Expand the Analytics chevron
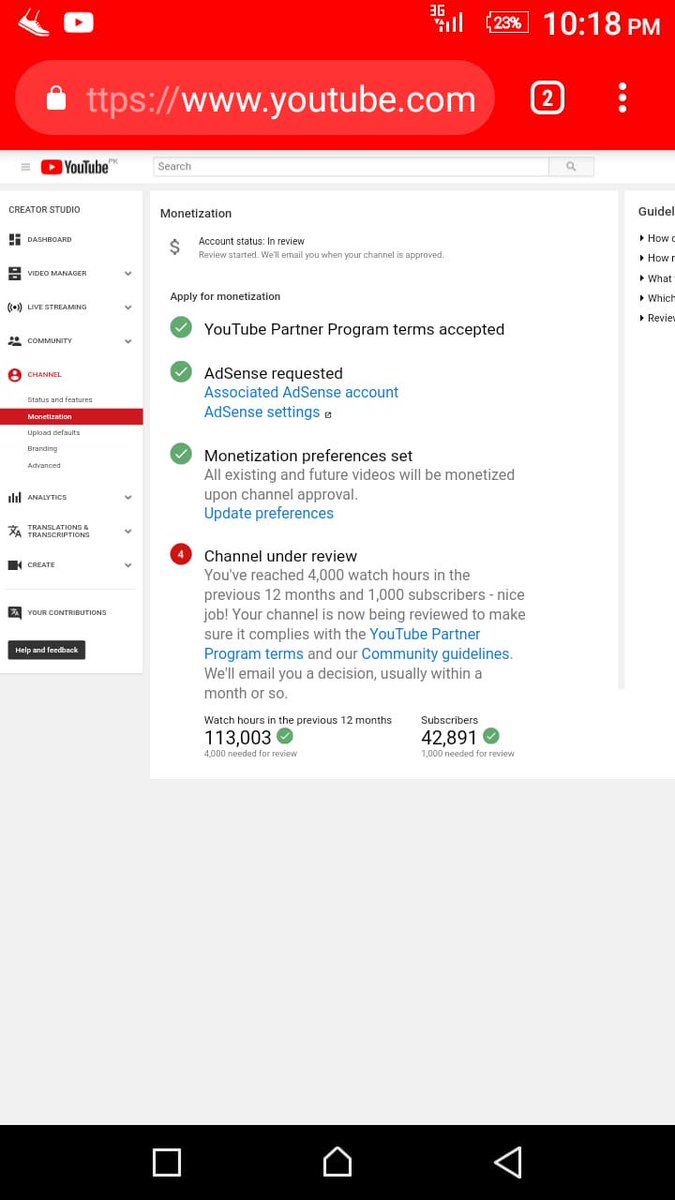Screen dimensions: 675x1200 pyautogui.click(x=128, y=497)
